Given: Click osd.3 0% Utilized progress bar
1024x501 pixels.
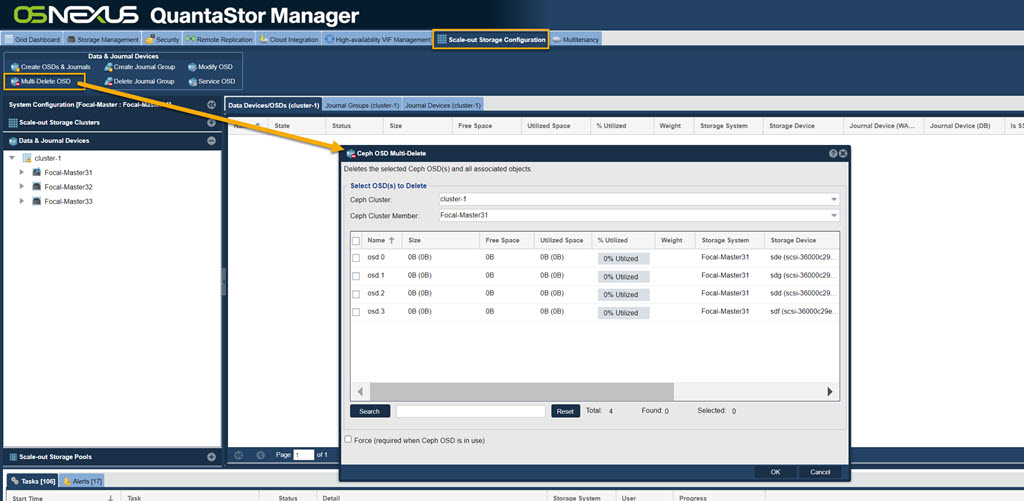Looking at the screenshot, I should [x=624, y=313].
